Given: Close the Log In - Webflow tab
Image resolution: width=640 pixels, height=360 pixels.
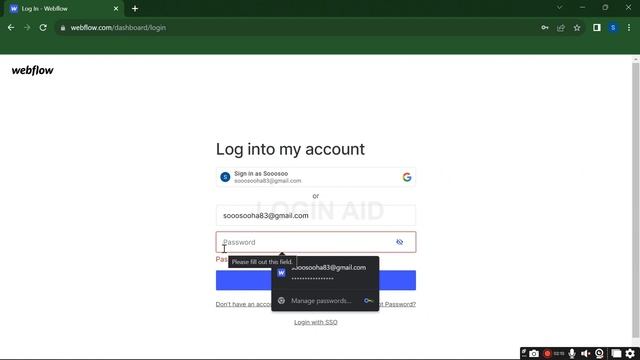Looking at the screenshot, I should click(x=116, y=9).
